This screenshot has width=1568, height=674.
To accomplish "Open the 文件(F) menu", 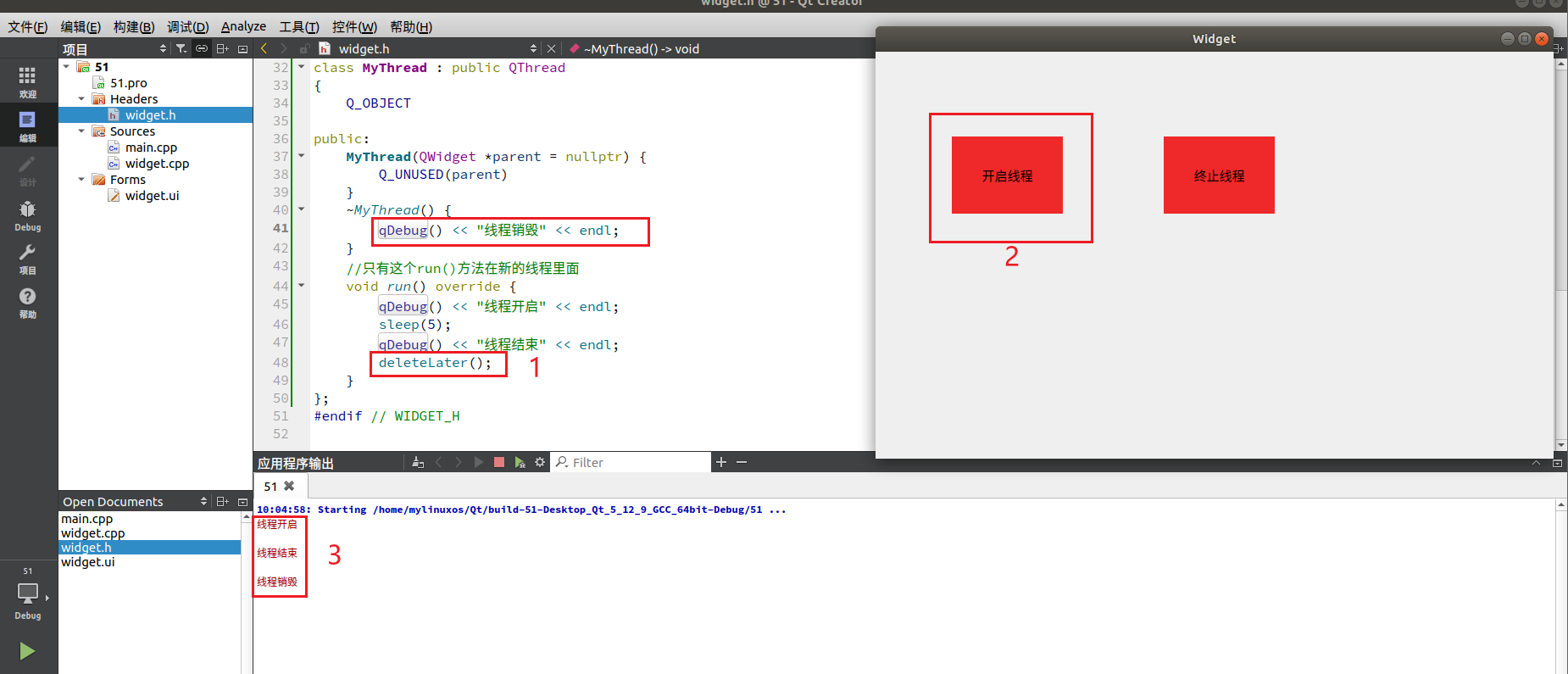I will pos(28,27).
